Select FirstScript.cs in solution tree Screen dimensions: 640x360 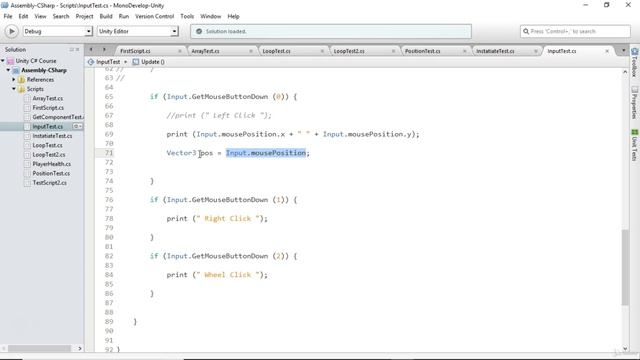click(x=48, y=108)
